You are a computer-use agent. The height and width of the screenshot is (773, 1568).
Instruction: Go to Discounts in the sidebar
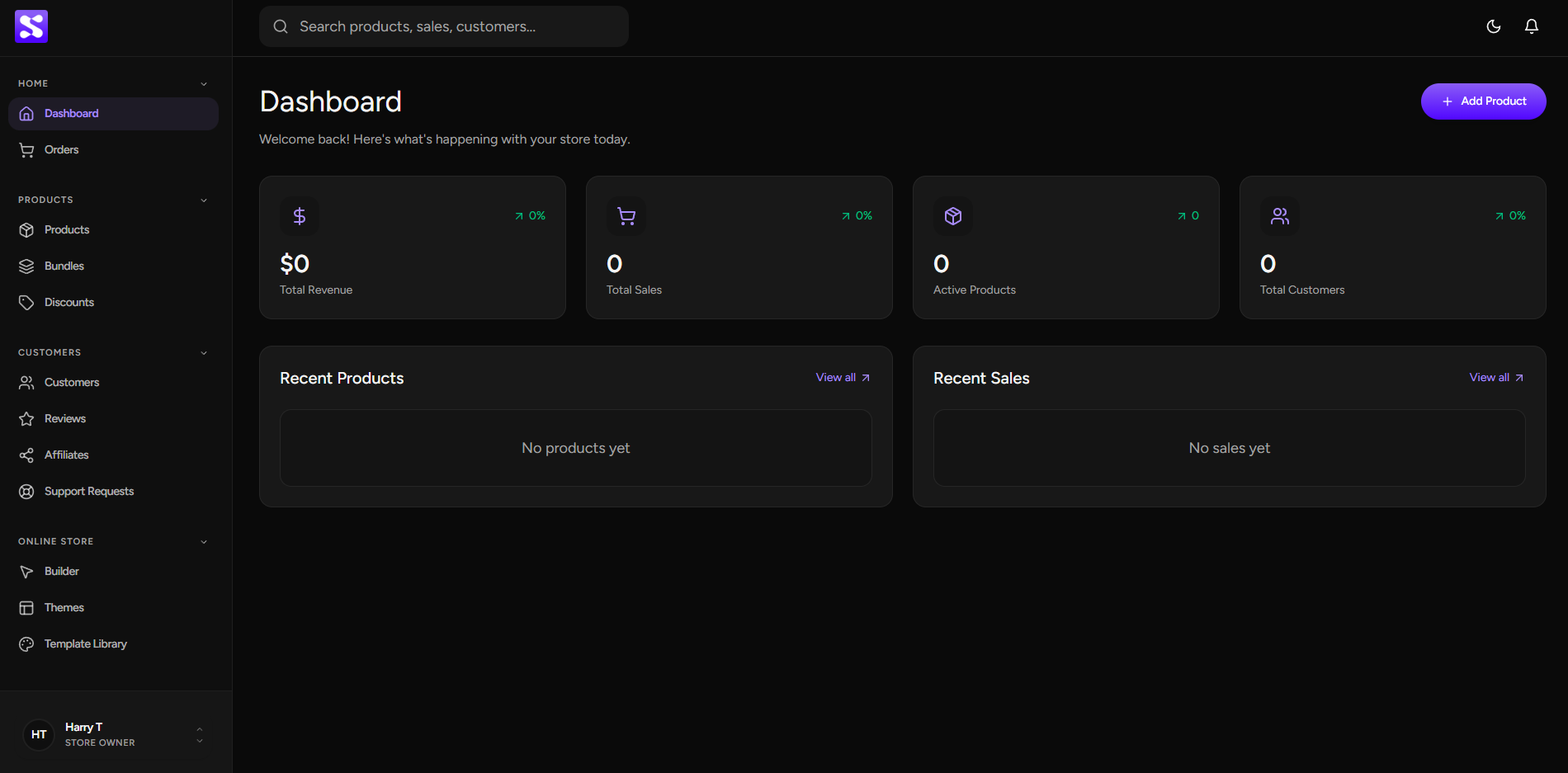pyautogui.click(x=69, y=303)
